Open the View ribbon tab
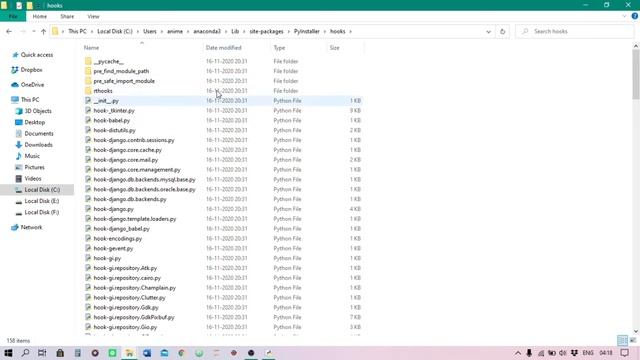640x360 pixels. tap(93, 16)
